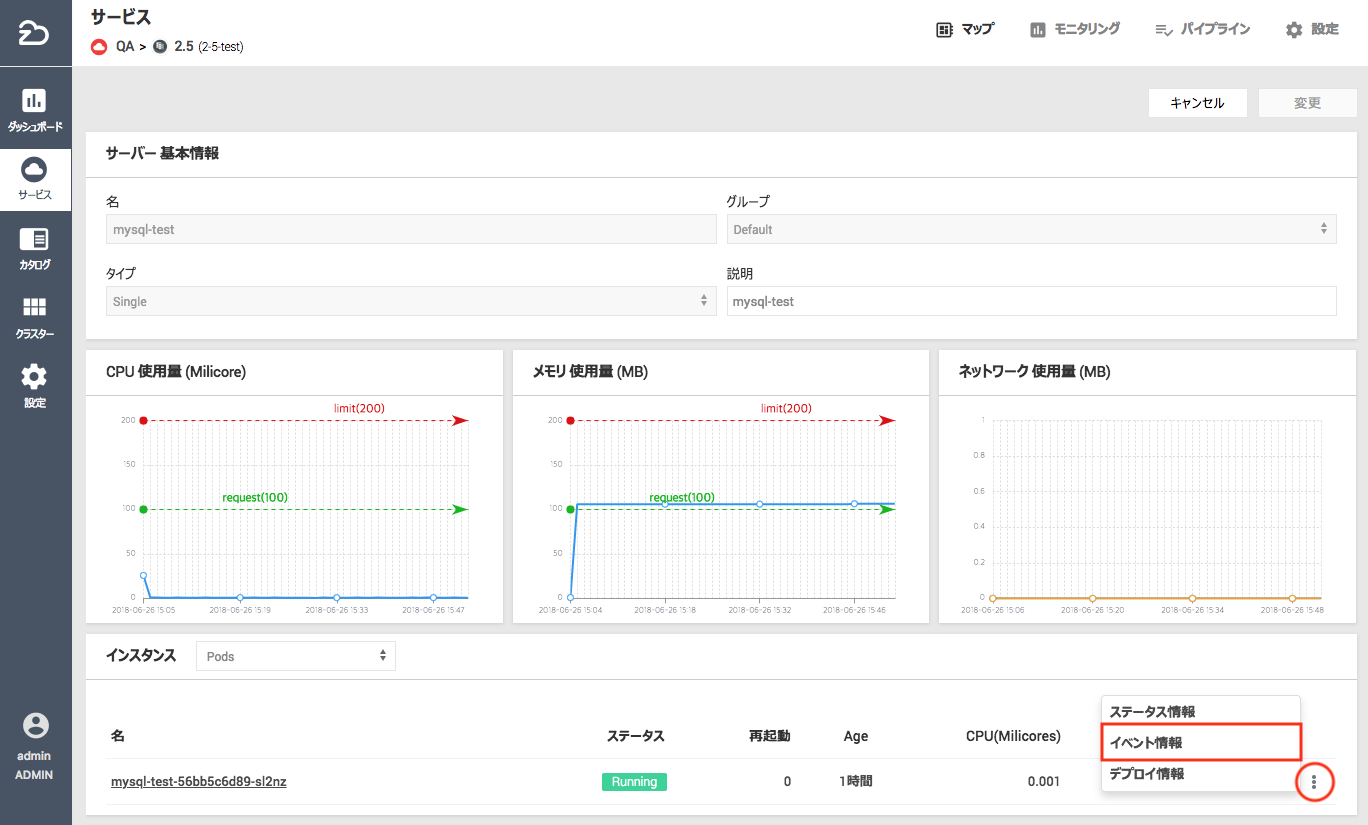Expand the Group dropdown showing Default
This screenshot has height=825, width=1368.
[1031, 229]
